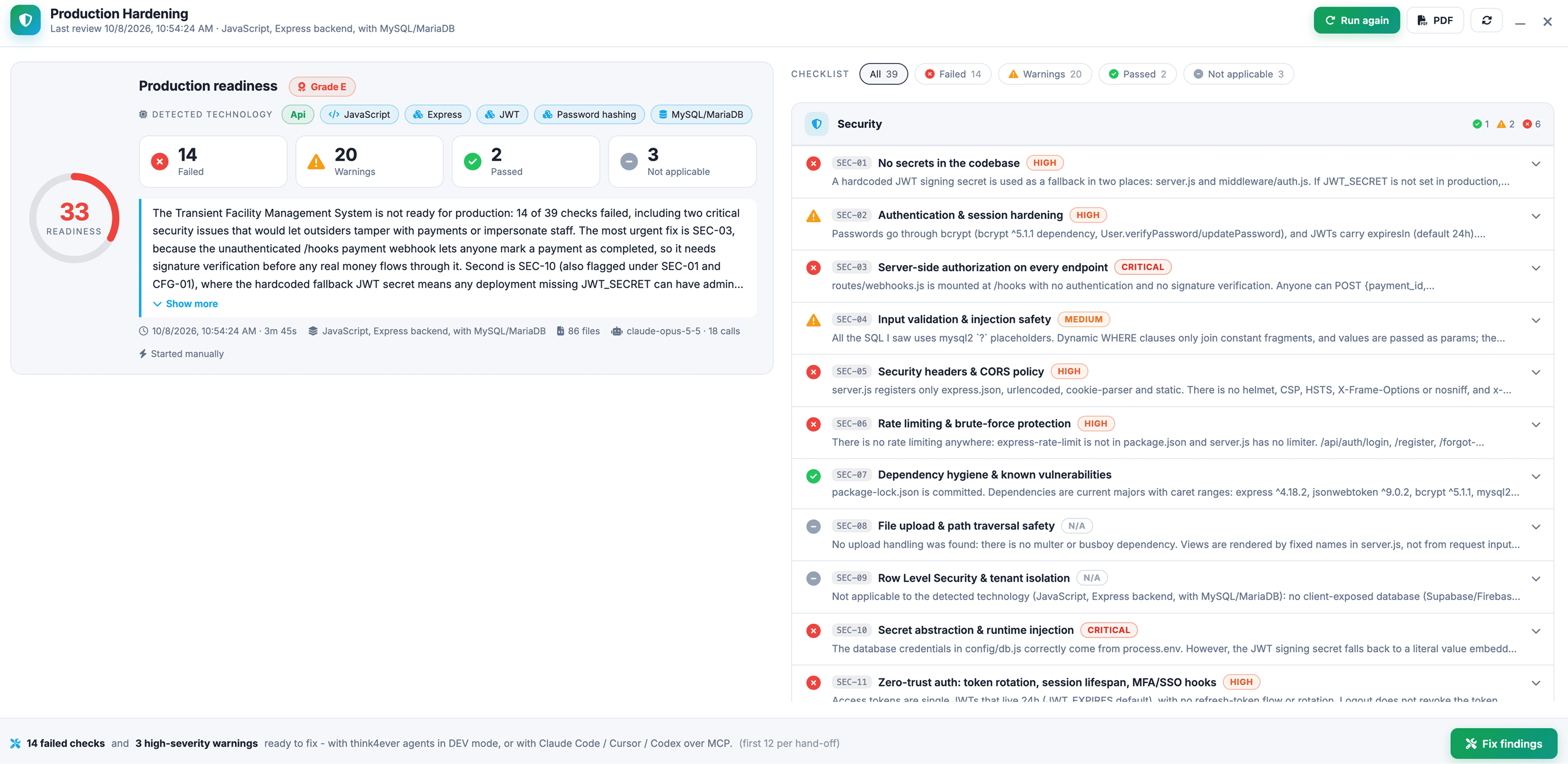Click the MEDIUM badge on SEC-04
1568x764 pixels.
(x=1083, y=319)
